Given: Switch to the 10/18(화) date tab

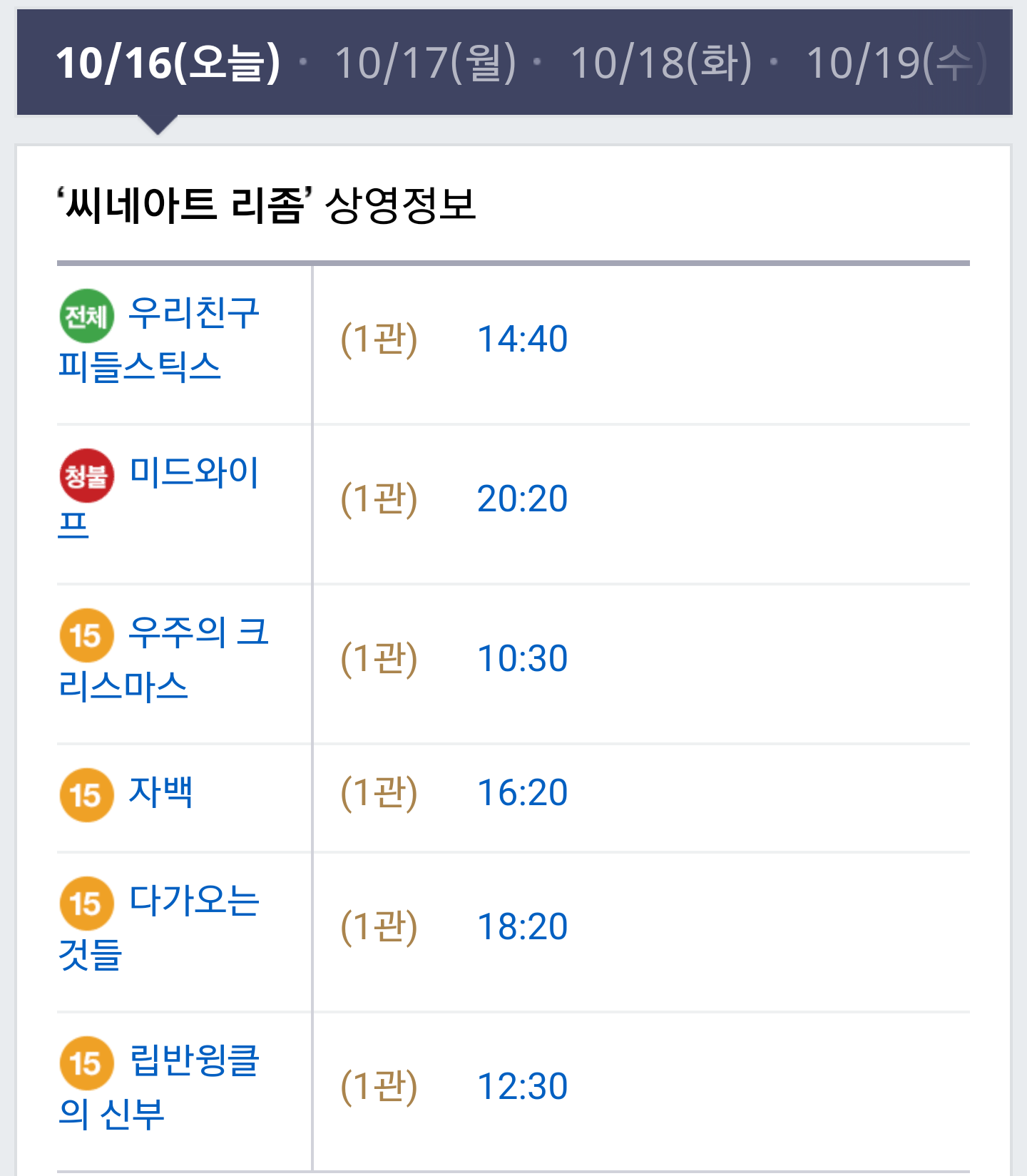Looking at the screenshot, I should (x=661, y=63).
